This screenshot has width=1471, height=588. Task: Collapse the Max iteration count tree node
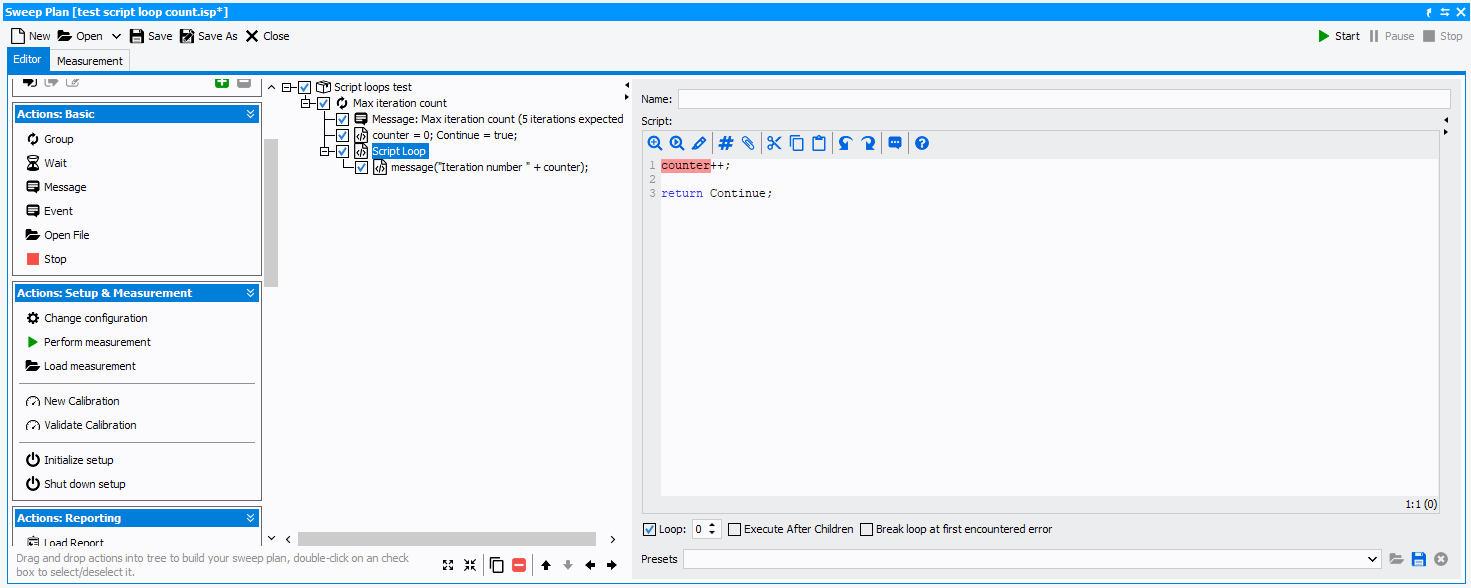pos(306,103)
